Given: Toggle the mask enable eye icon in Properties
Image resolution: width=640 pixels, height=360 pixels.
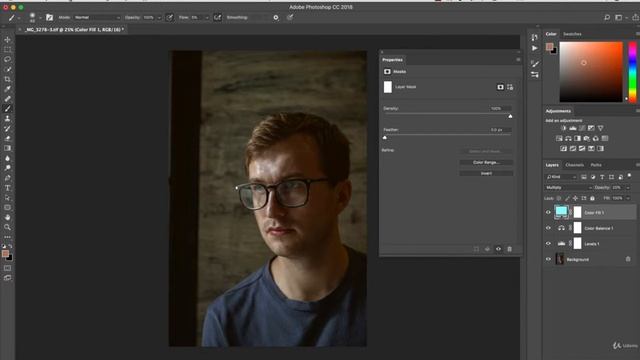Looking at the screenshot, I should 498,249.
